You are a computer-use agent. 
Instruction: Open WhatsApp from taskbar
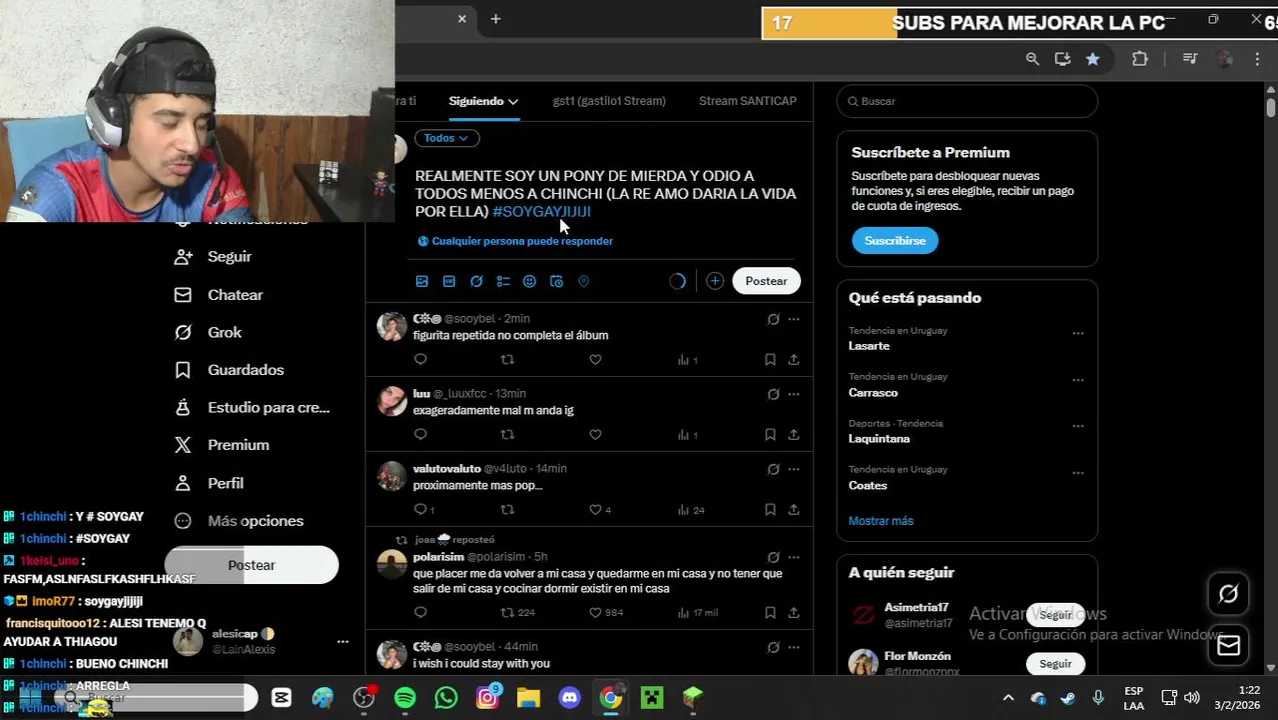446,697
